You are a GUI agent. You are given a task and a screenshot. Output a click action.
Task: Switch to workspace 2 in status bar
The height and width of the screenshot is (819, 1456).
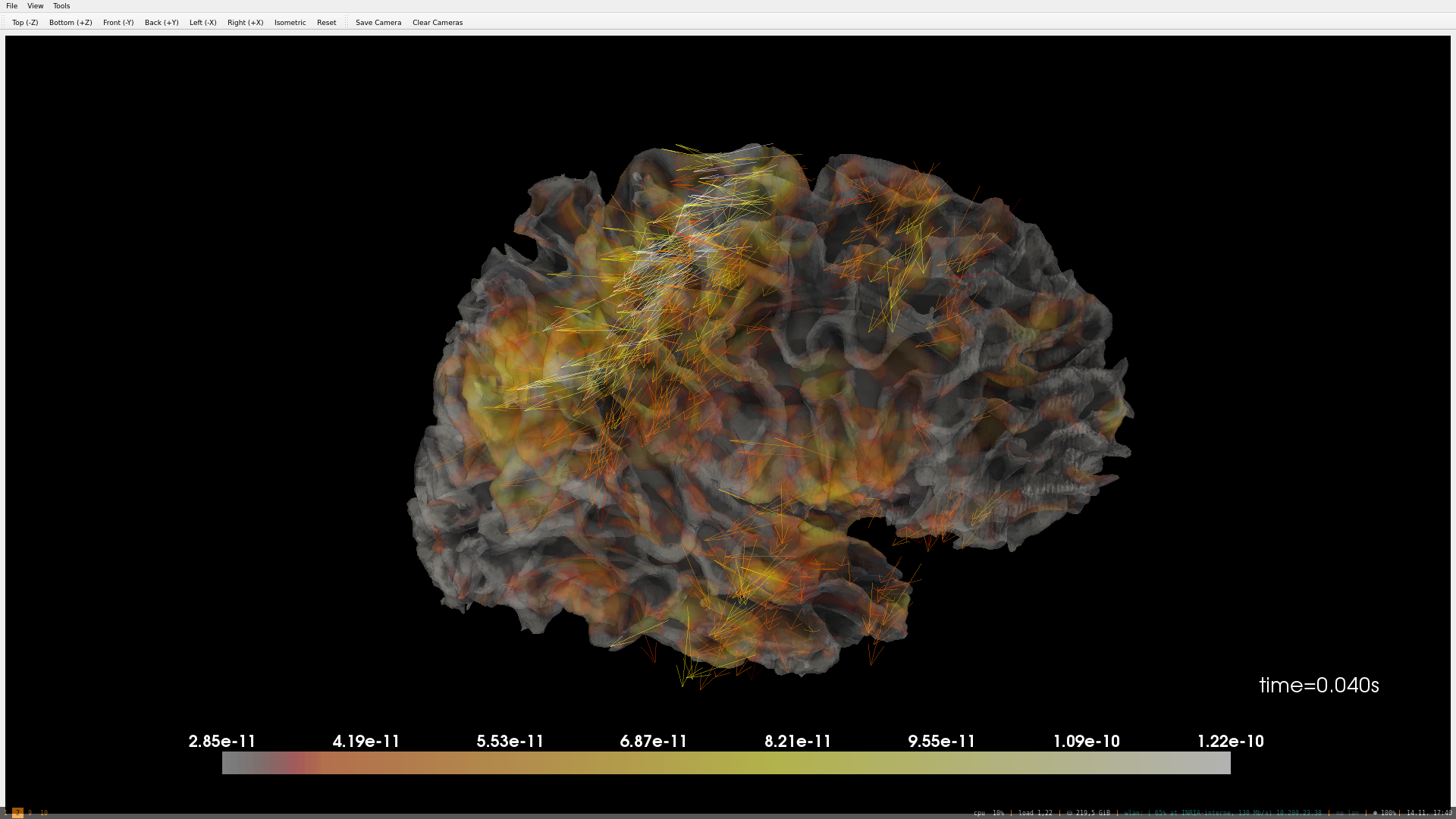click(x=17, y=813)
